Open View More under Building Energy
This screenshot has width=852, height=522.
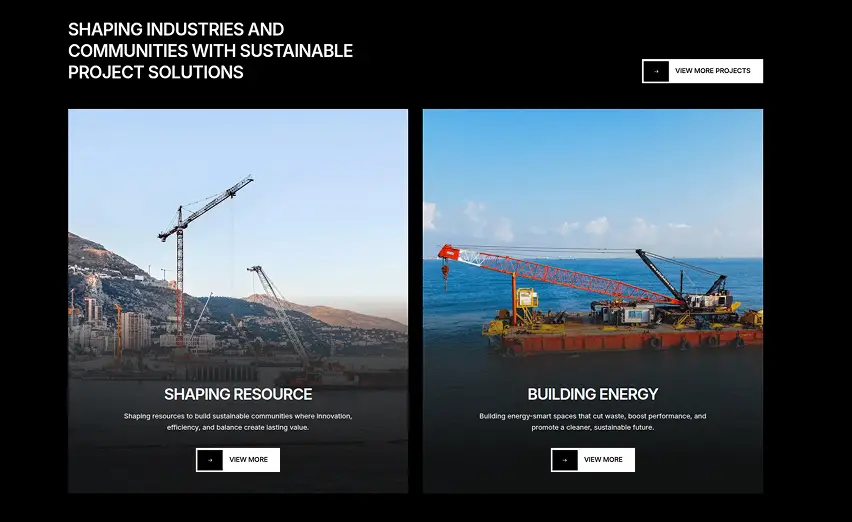(593, 460)
